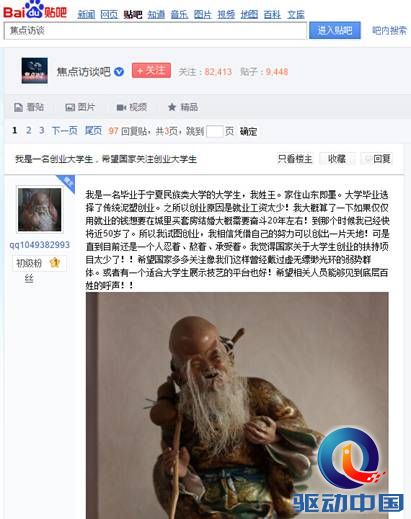Viewport: 411px width, 519px height.
Task: Go to page 2 of replies
Action: 29,130
